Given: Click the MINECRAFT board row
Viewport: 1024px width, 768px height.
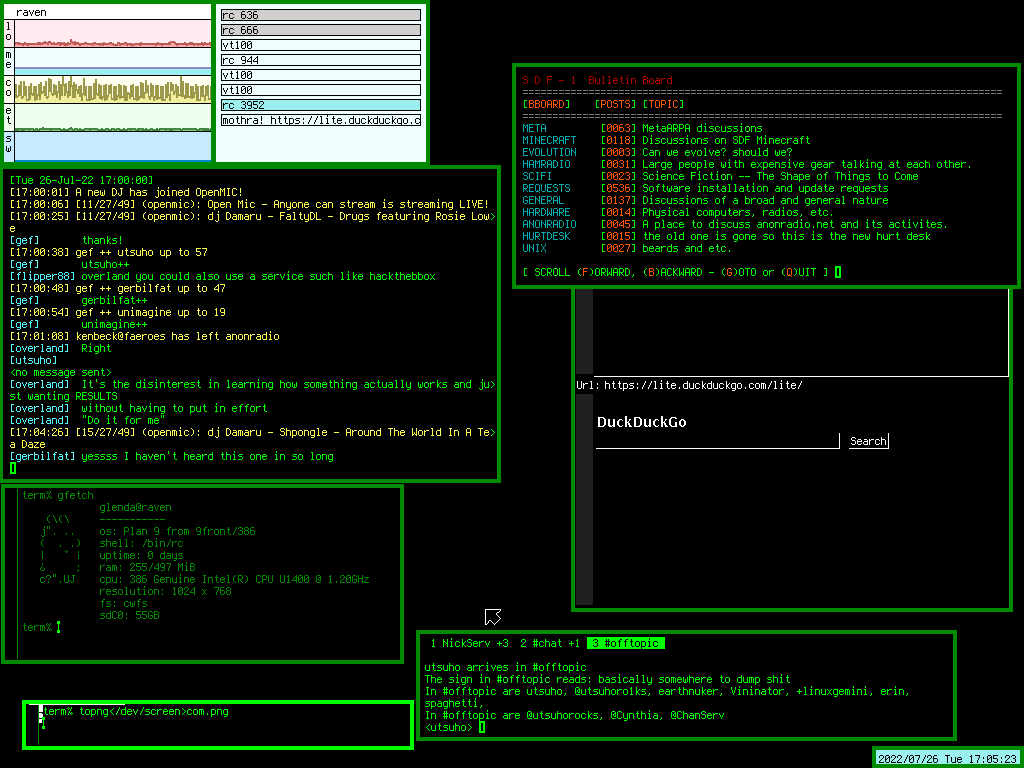Looking at the screenshot, I should pyautogui.click(x=550, y=140).
